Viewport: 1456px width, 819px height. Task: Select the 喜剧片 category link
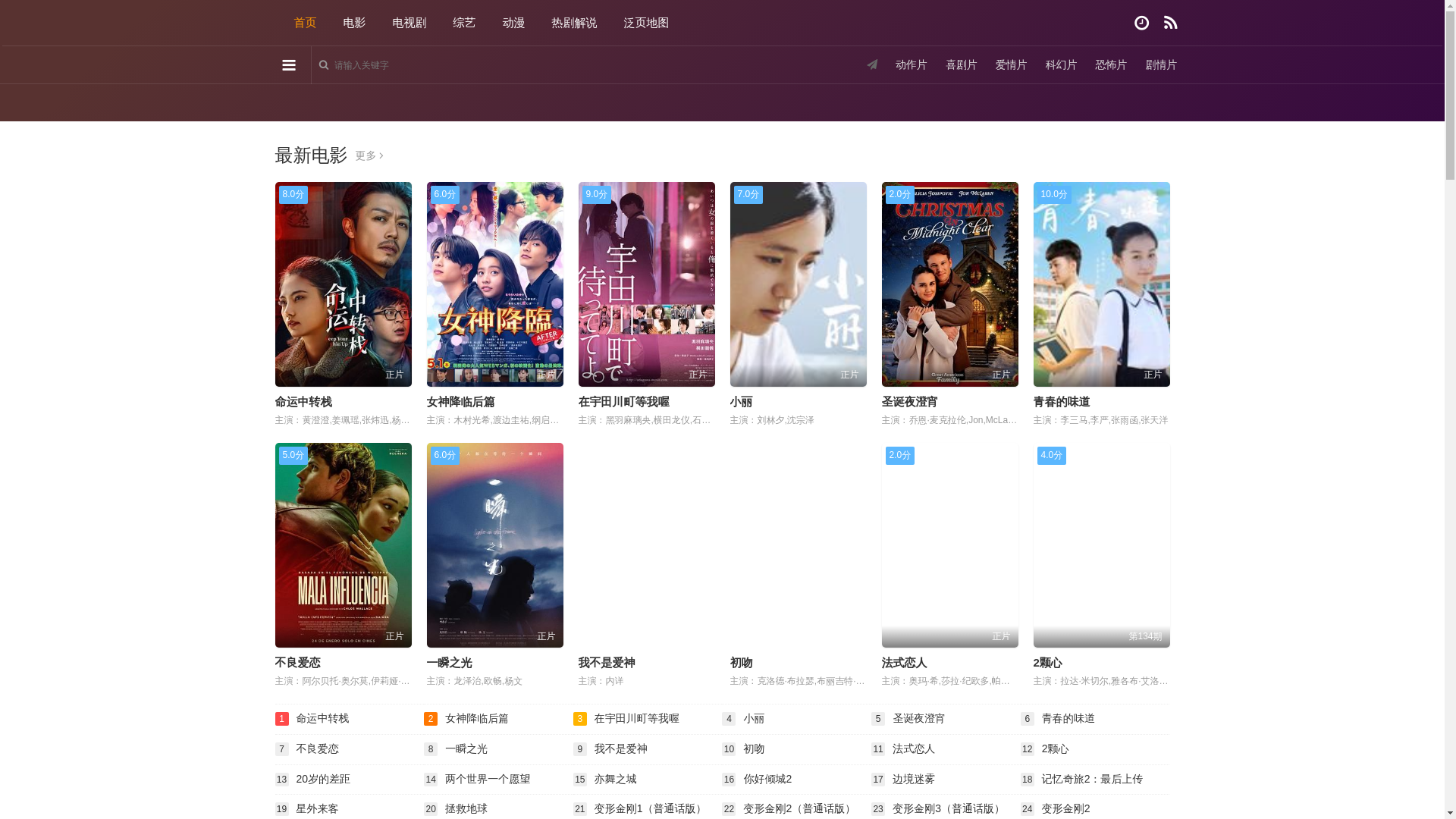[x=962, y=65]
